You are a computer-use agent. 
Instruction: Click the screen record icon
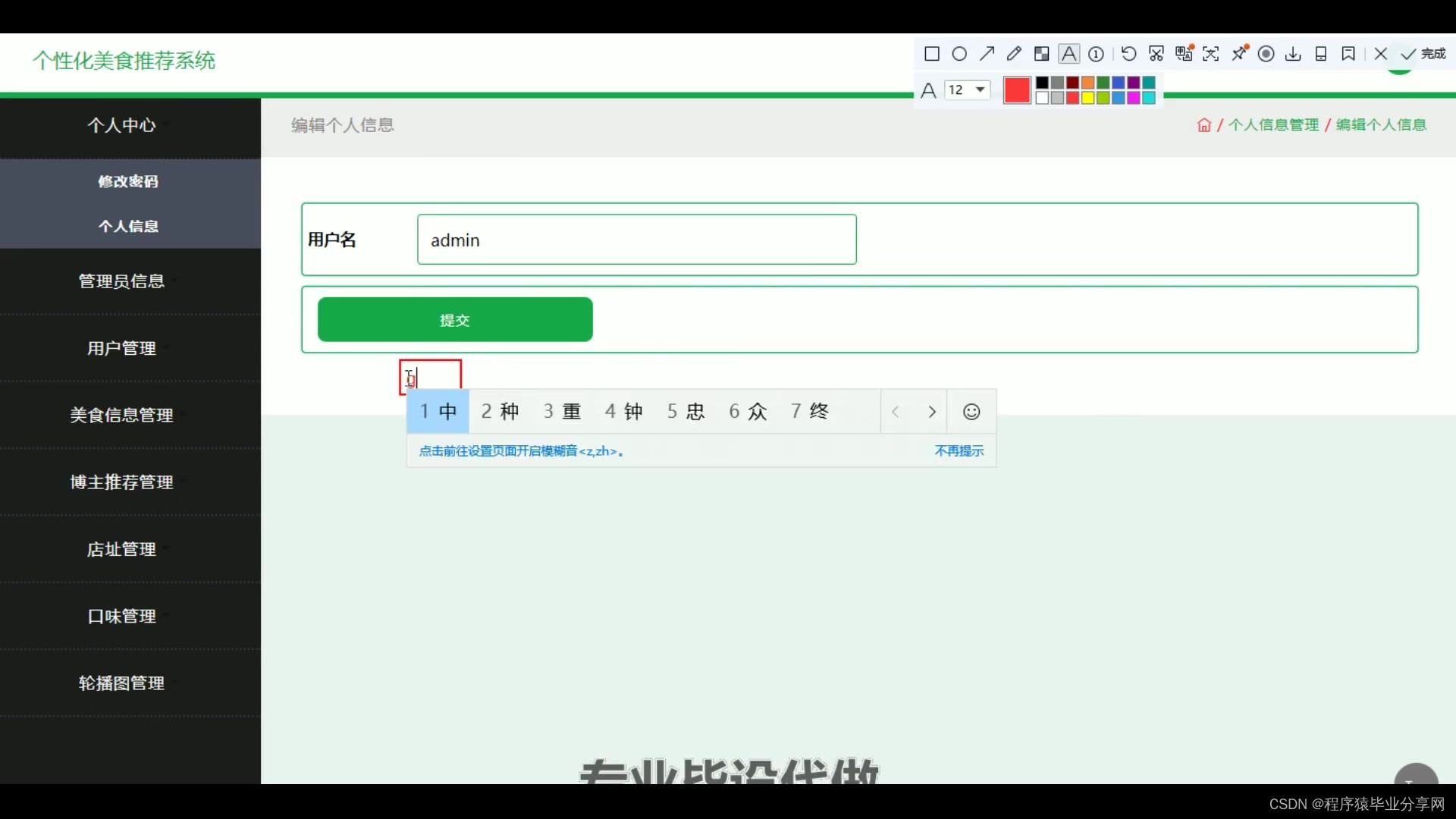coord(1266,54)
